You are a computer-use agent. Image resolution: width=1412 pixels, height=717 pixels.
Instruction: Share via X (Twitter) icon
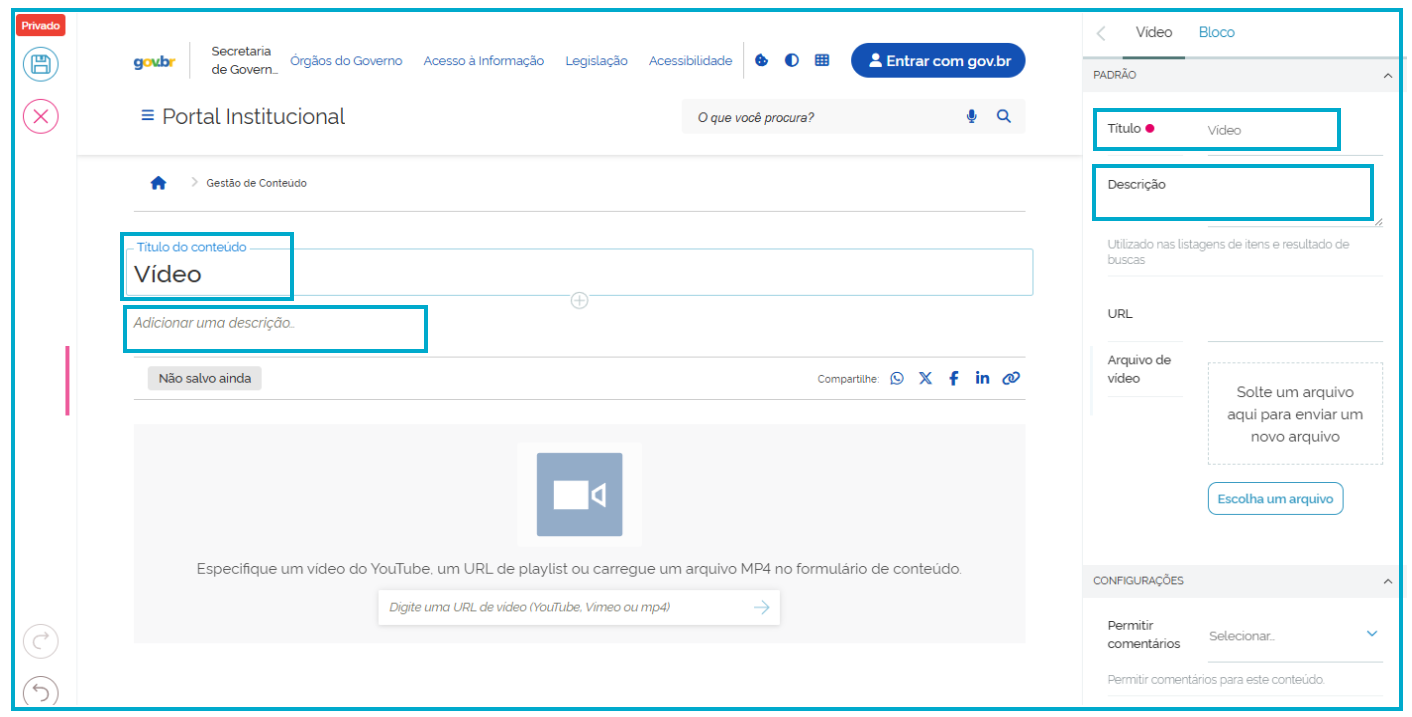925,378
